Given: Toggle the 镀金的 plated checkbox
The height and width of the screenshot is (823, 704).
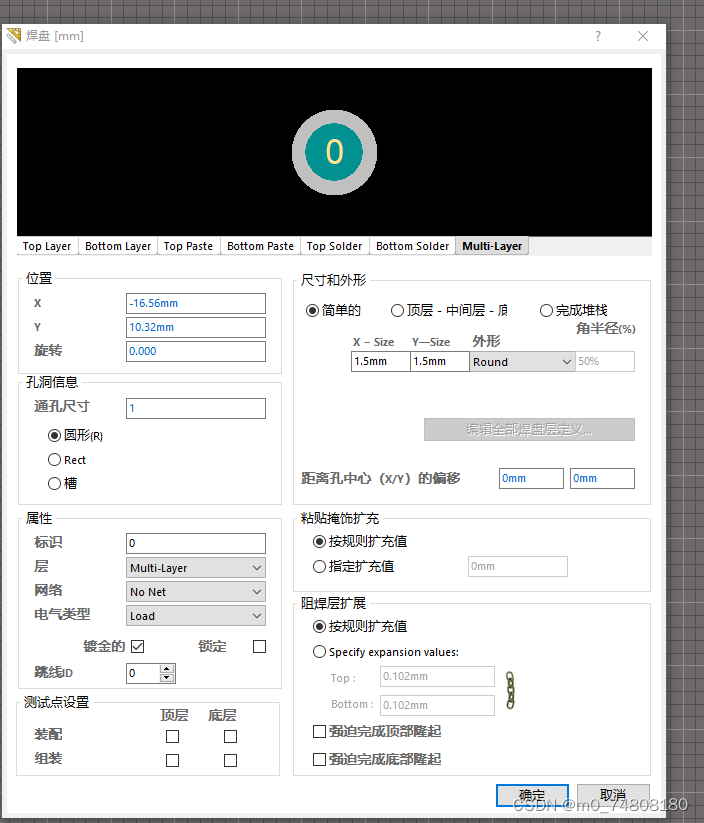Looking at the screenshot, I should (138, 646).
